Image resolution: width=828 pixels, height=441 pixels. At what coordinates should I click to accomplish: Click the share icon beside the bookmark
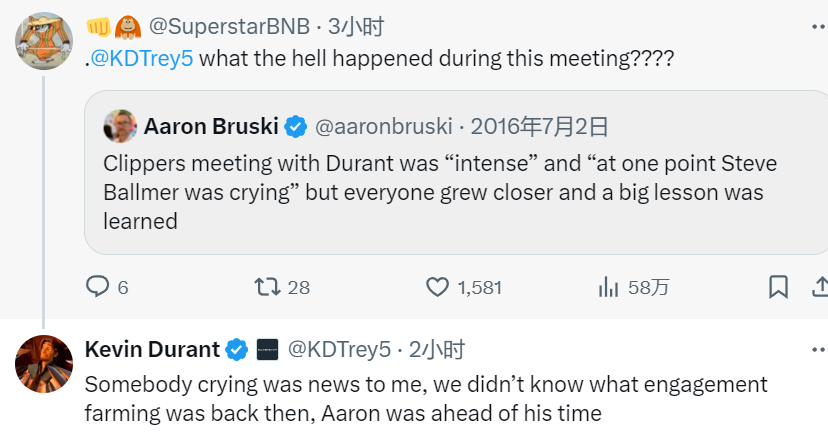(820, 287)
